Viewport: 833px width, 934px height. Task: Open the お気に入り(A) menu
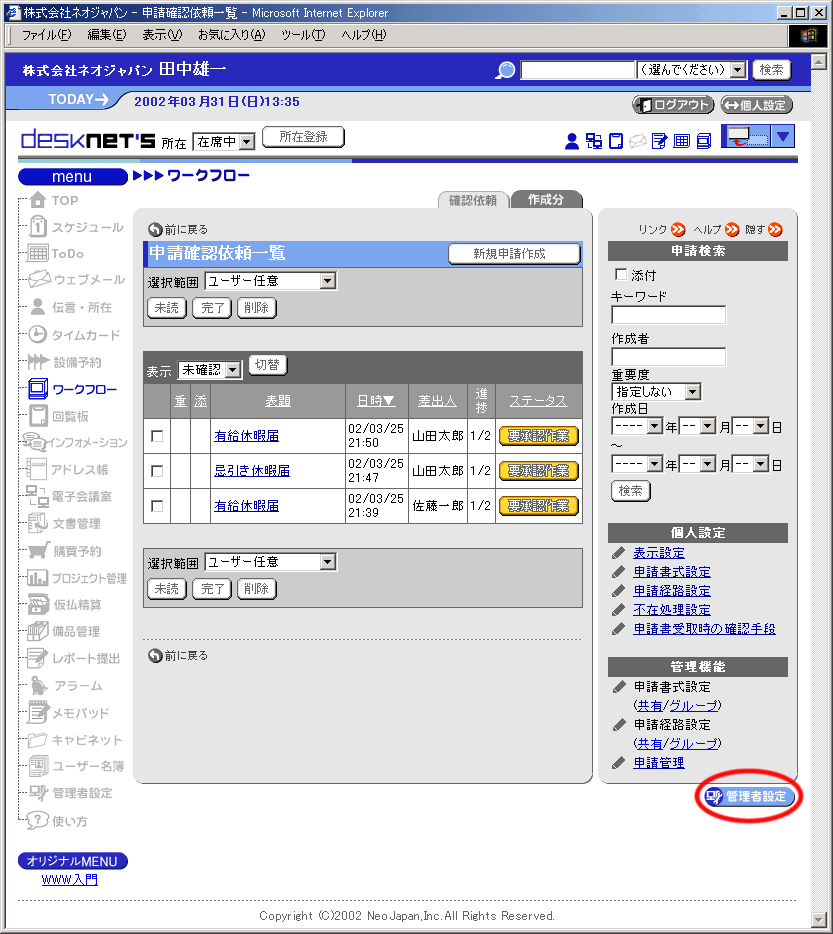click(x=231, y=35)
